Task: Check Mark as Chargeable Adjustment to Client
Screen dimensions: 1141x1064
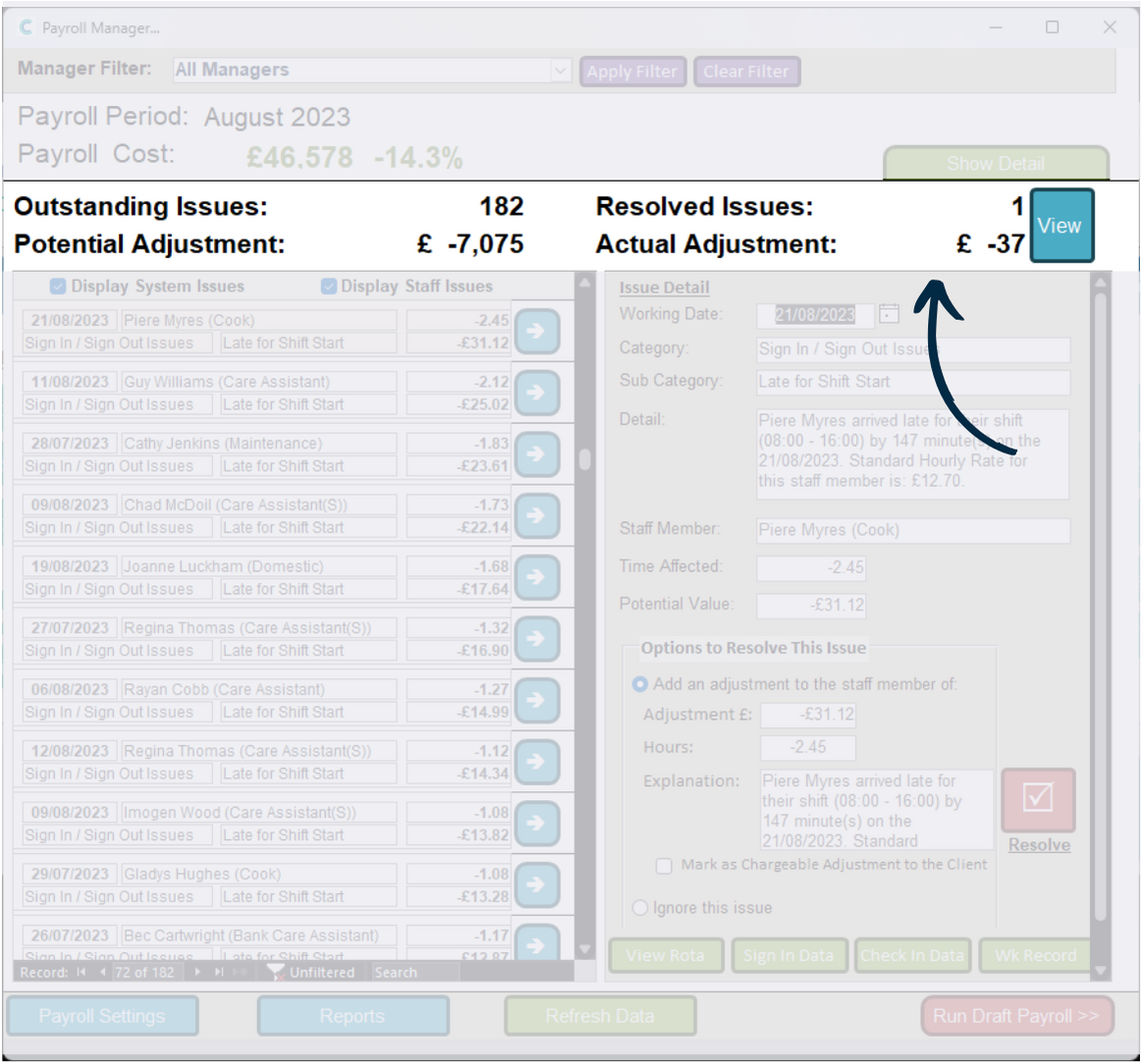Action: point(665,866)
